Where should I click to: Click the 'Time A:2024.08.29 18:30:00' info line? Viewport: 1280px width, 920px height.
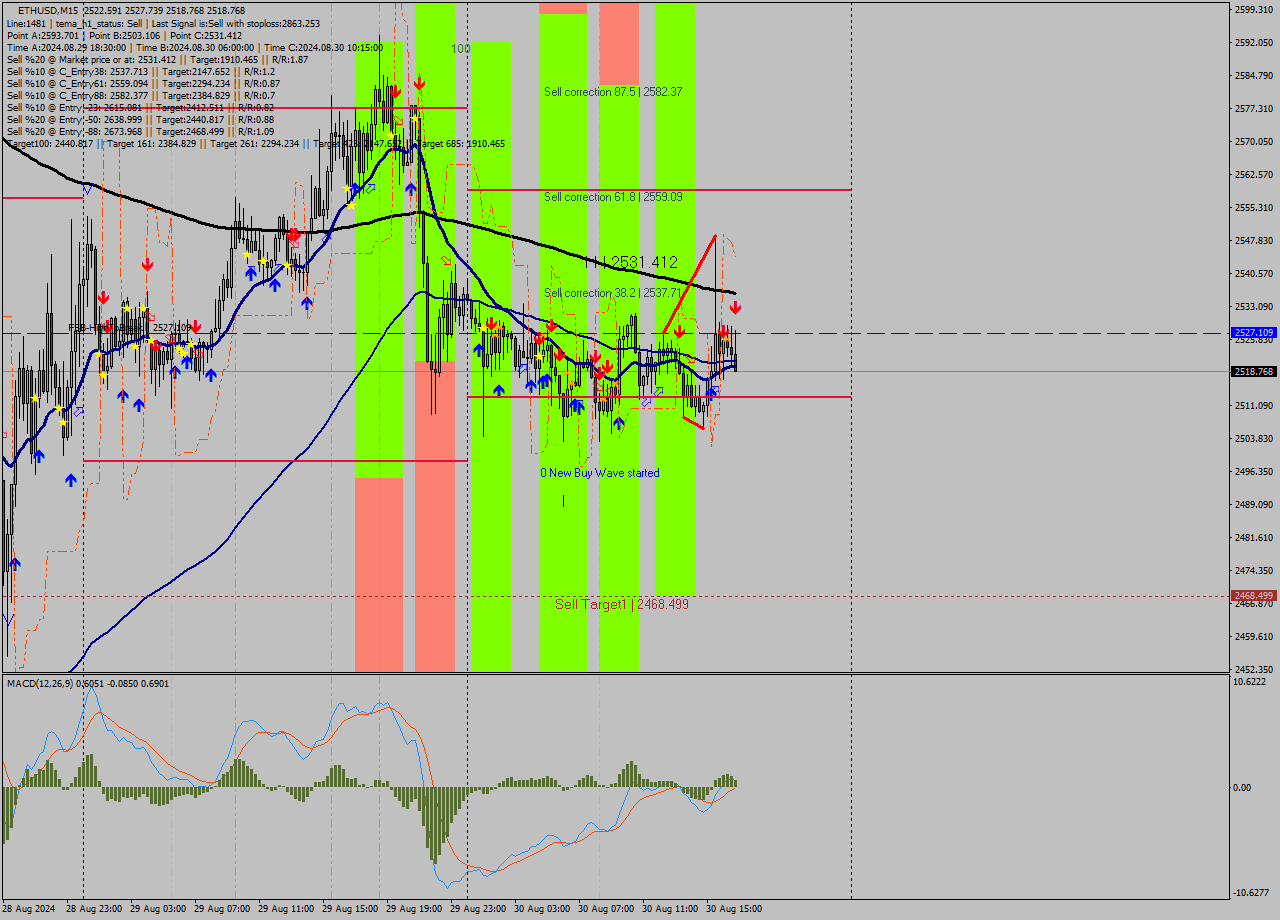point(195,47)
